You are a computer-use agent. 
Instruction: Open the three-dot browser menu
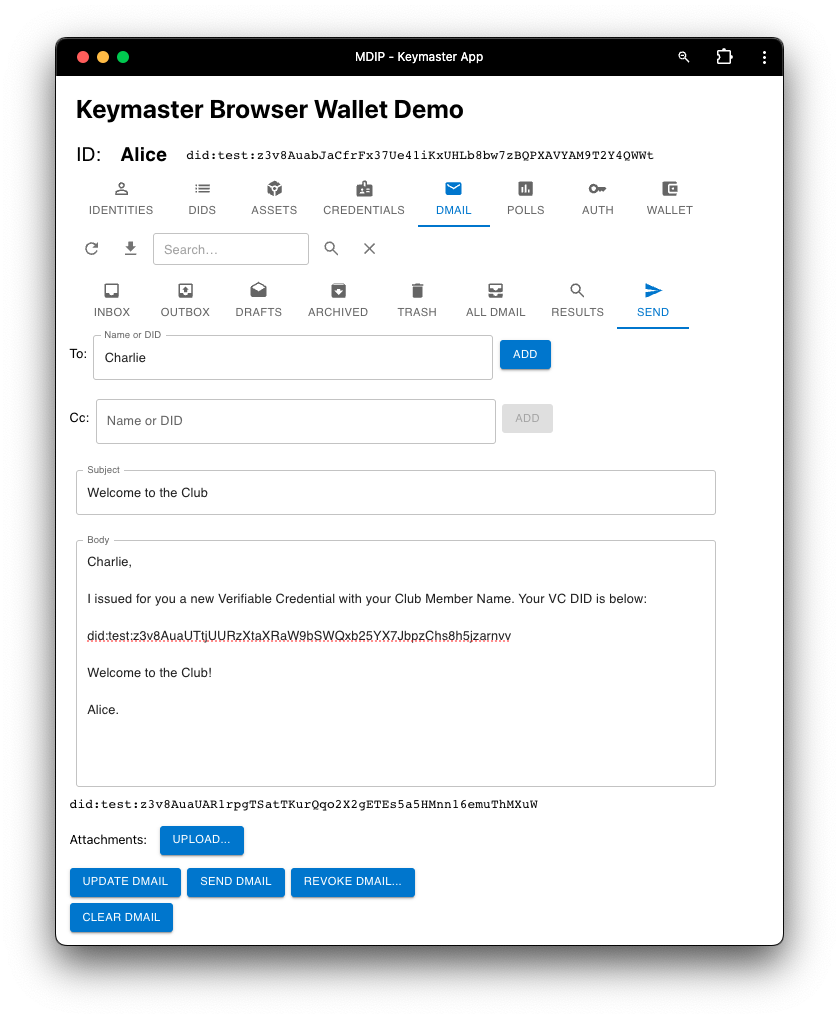(764, 57)
